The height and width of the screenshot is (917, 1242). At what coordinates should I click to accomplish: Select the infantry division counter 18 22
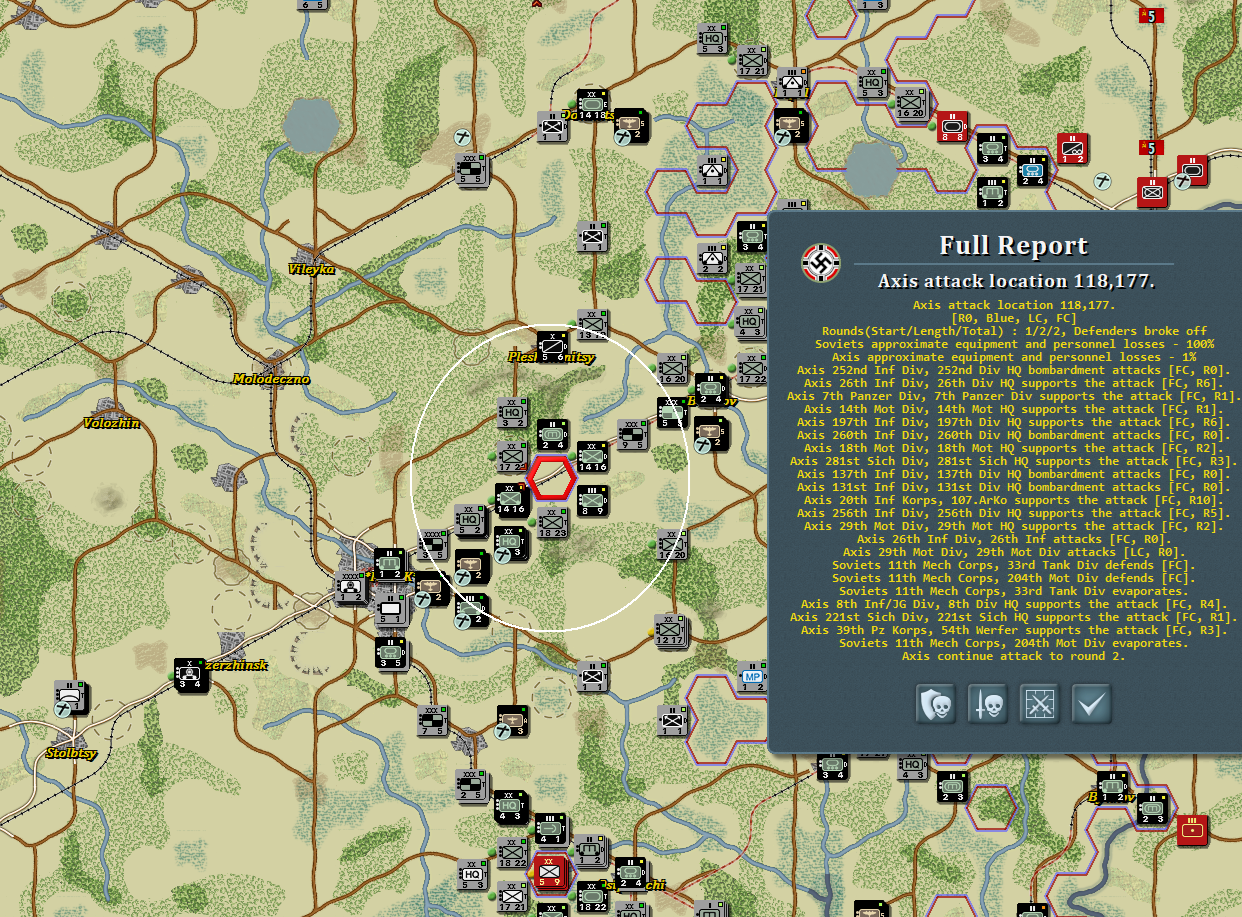[x=513, y=852]
